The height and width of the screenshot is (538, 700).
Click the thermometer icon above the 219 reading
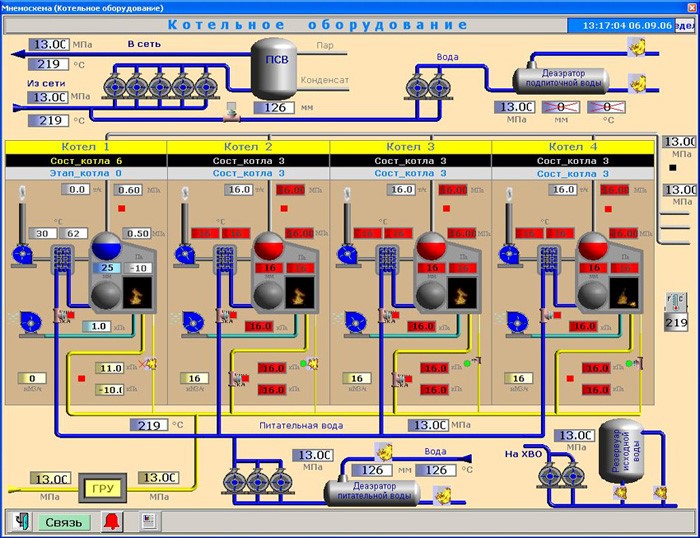pos(676,302)
